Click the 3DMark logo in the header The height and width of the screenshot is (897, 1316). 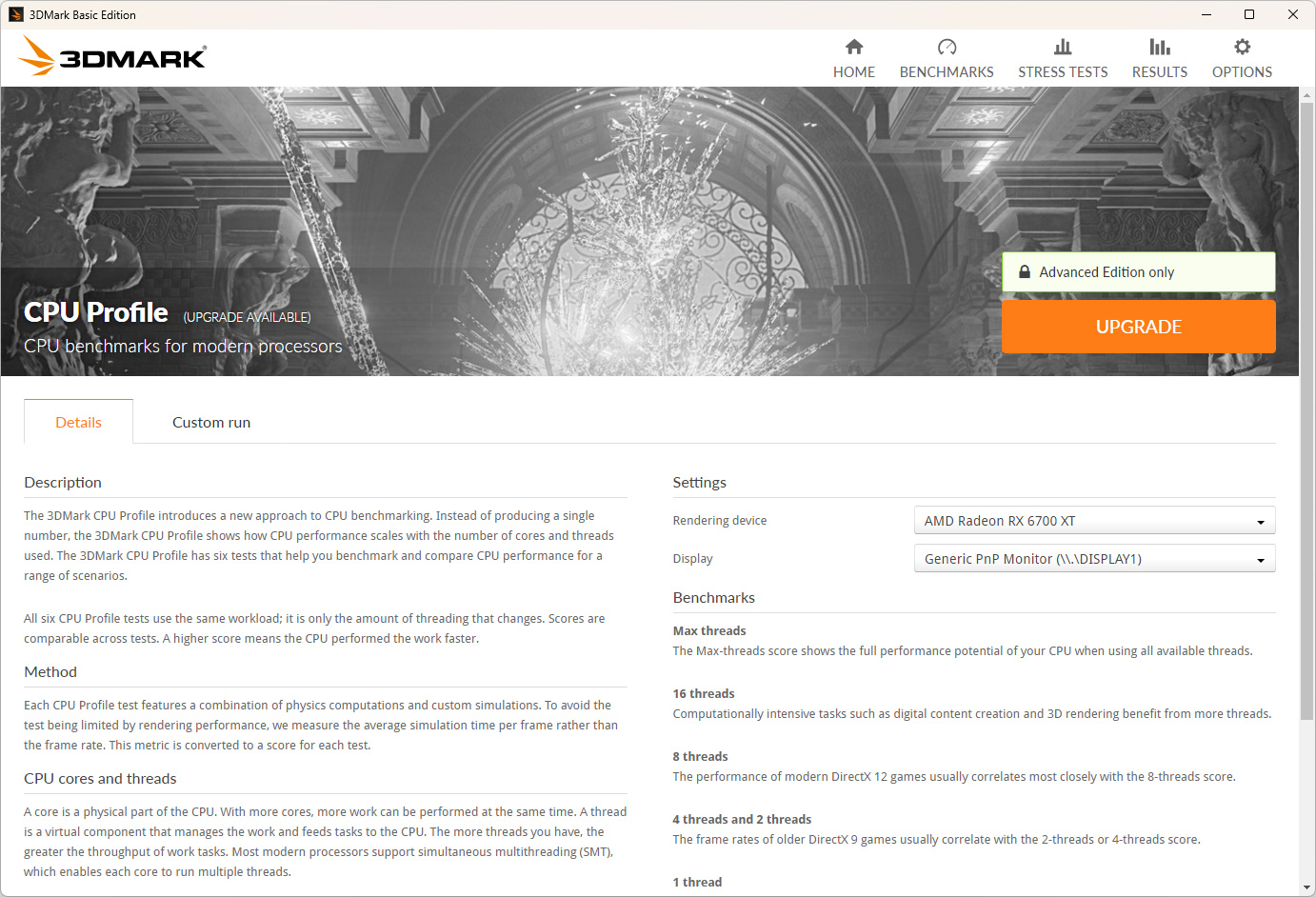tap(112, 56)
